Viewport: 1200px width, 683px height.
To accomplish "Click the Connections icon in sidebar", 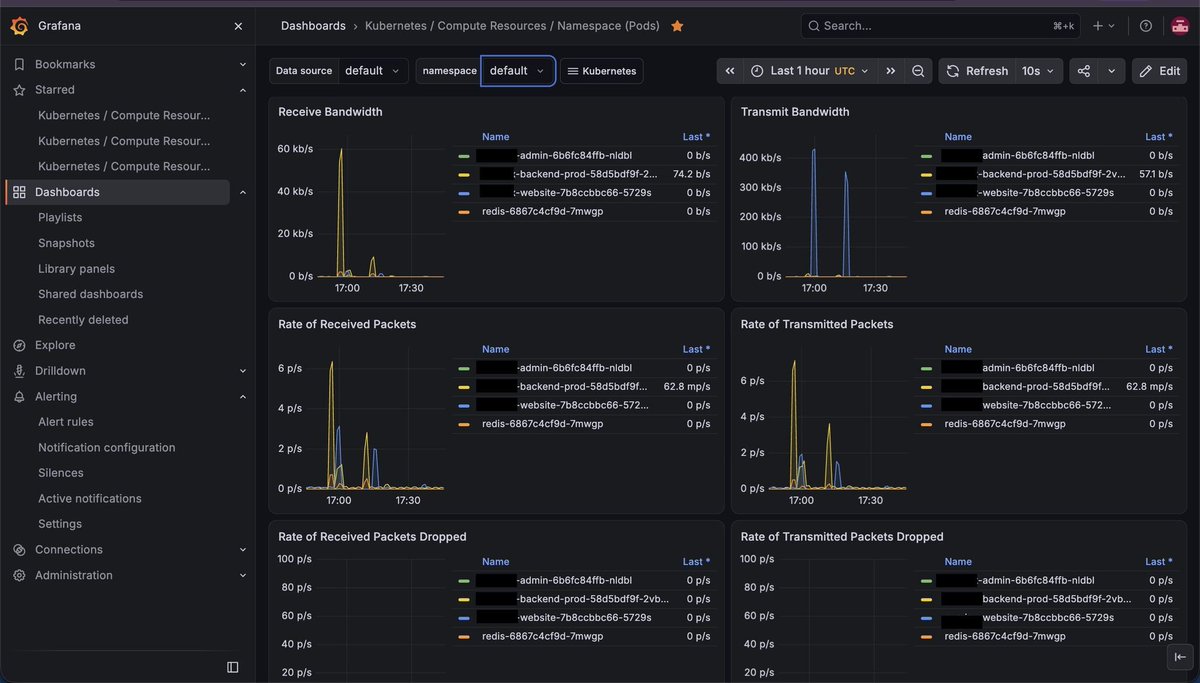I will 19,550.
